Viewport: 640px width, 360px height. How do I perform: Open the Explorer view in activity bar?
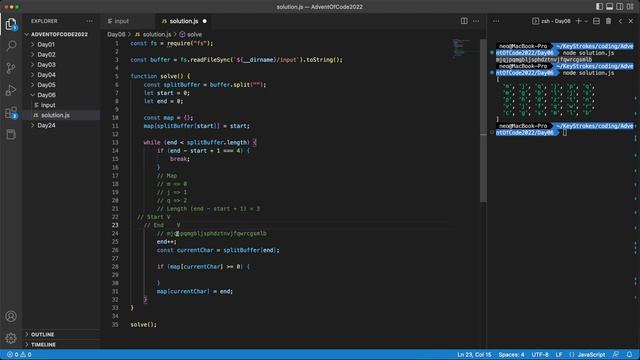[x=11, y=24]
